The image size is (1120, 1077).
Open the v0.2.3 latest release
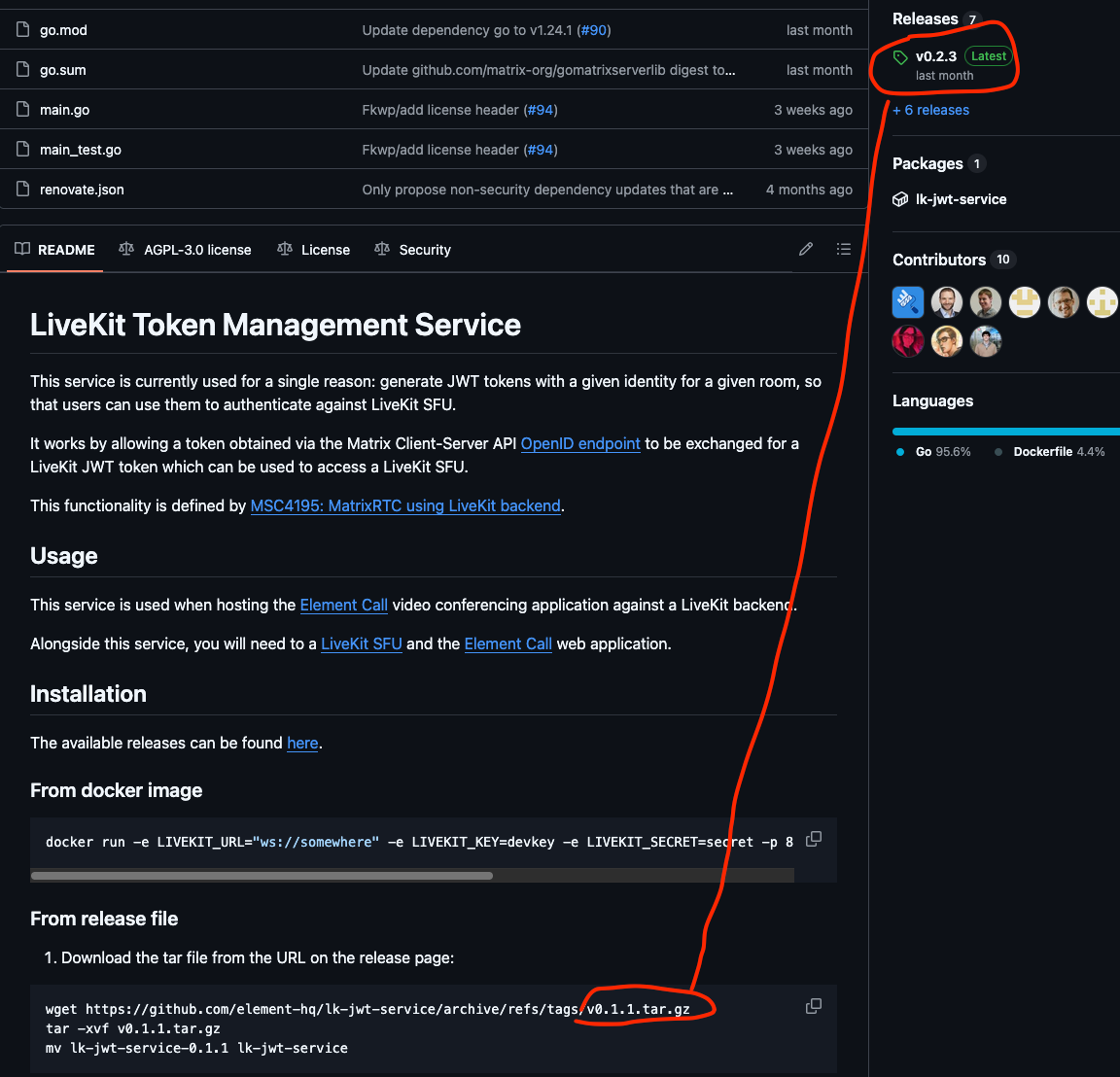(935, 56)
